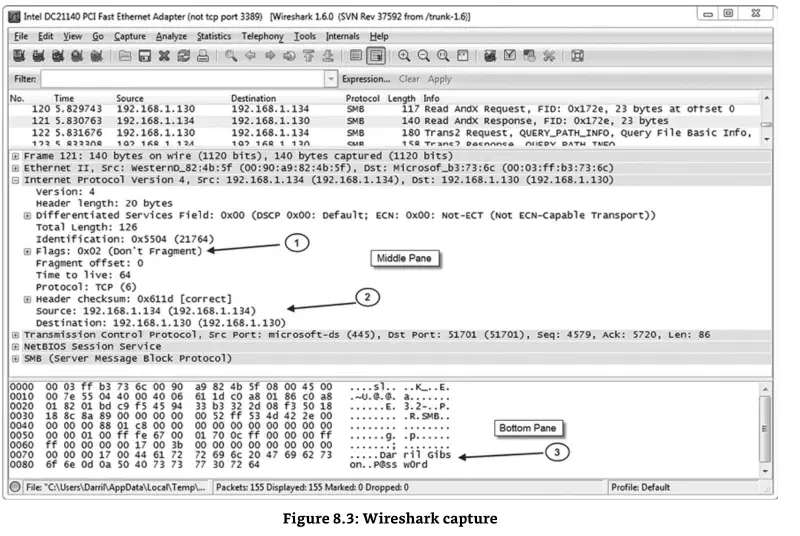Viewport: 800px width, 536px height.
Task: Restart the running capture
Action: point(96,56)
